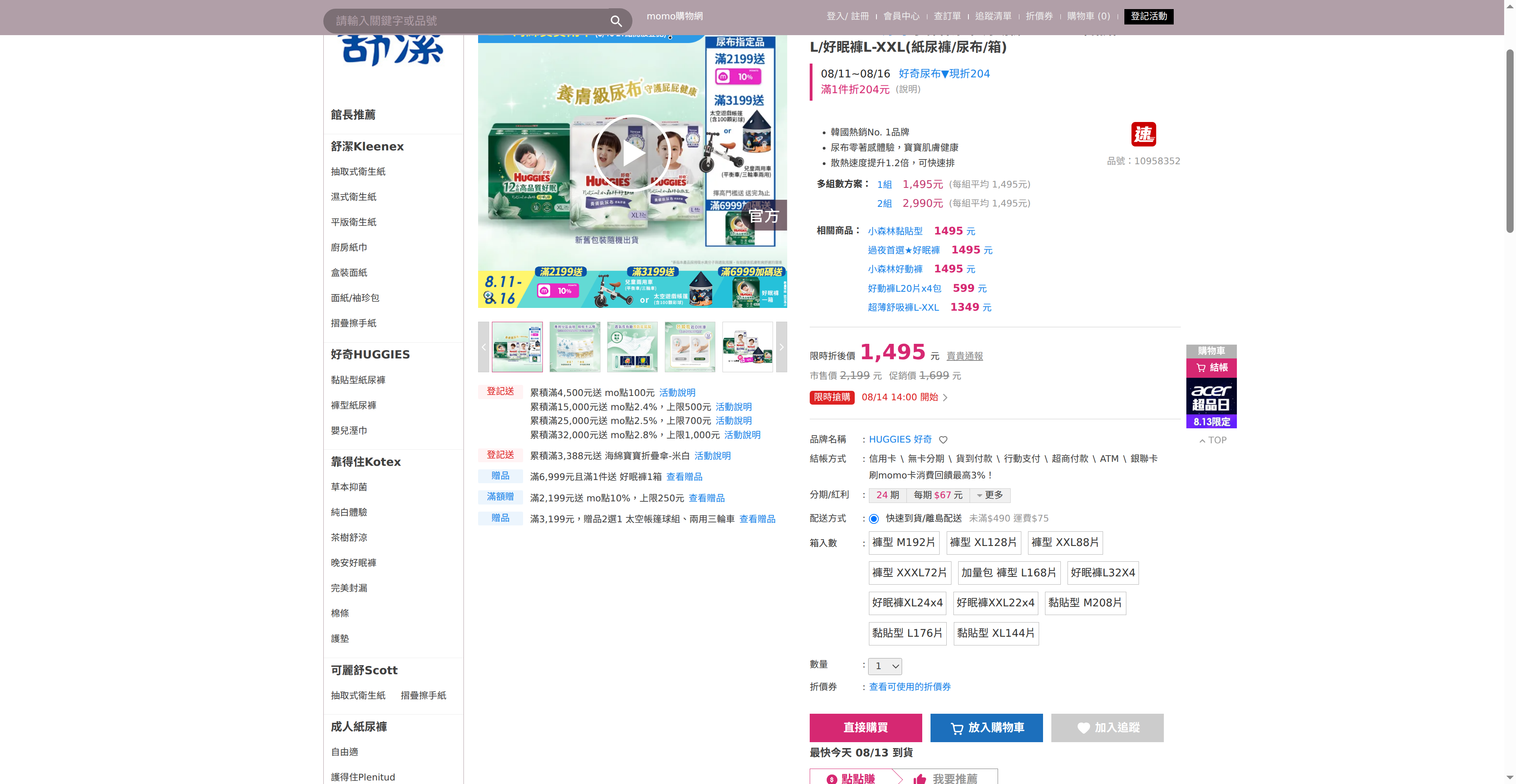Open 登入/註冊 in top menu
Image resolution: width=1516 pixels, height=784 pixels.
point(848,17)
